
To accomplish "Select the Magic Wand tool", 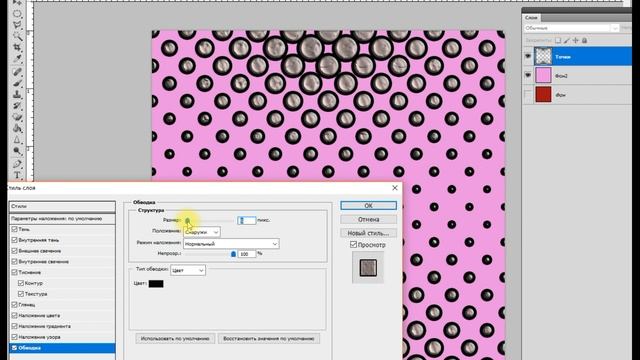I will 17,37.
